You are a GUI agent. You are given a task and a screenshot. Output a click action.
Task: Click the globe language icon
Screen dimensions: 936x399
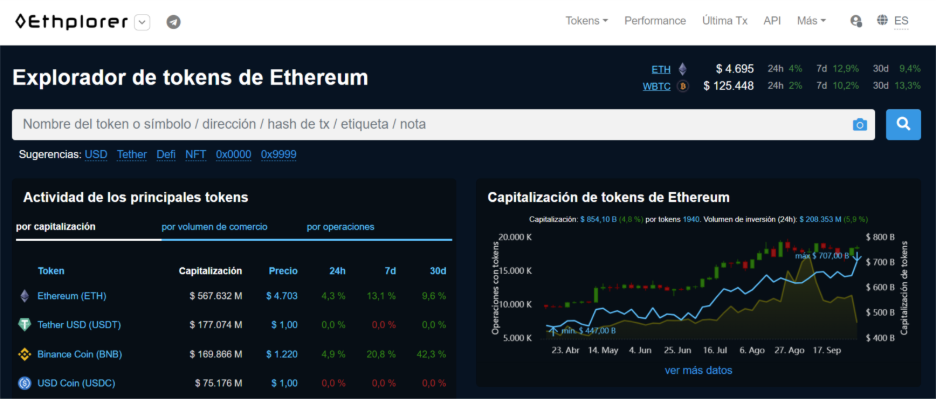(882, 20)
